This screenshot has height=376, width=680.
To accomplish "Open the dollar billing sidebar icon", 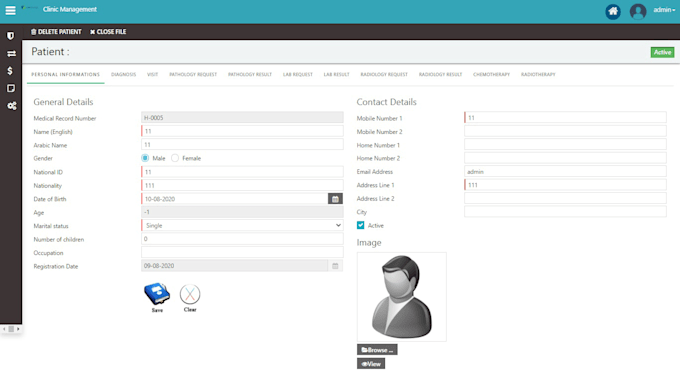I will [x=10, y=71].
